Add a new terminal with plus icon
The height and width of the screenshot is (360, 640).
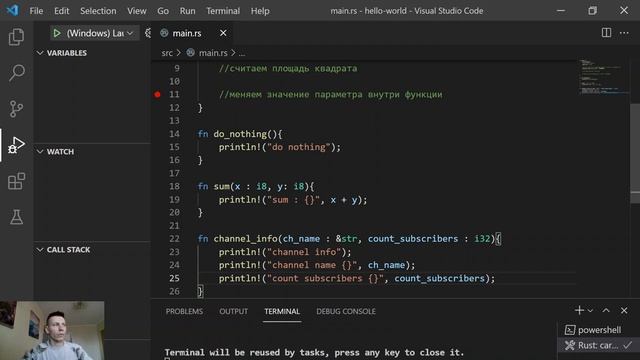[x=579, y=311]
